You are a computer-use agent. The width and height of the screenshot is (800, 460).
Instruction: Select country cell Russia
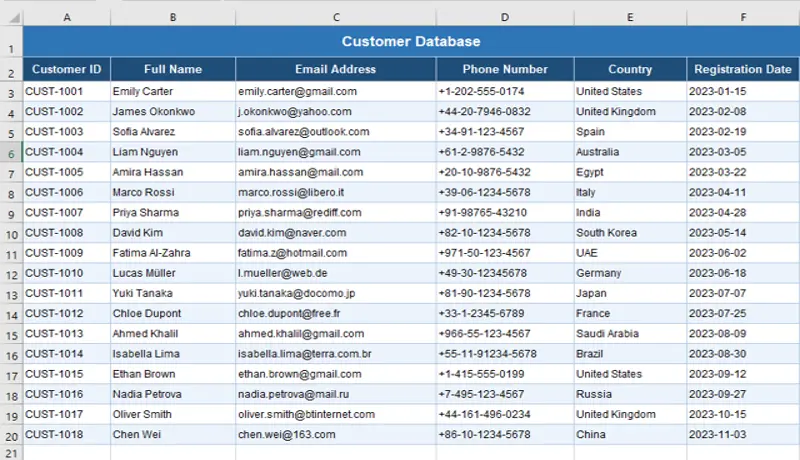[630, 394]
